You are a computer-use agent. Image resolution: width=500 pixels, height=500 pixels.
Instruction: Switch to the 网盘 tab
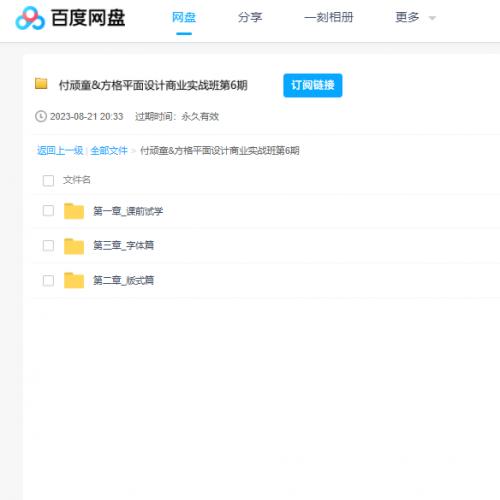click(x=184, y=17)
